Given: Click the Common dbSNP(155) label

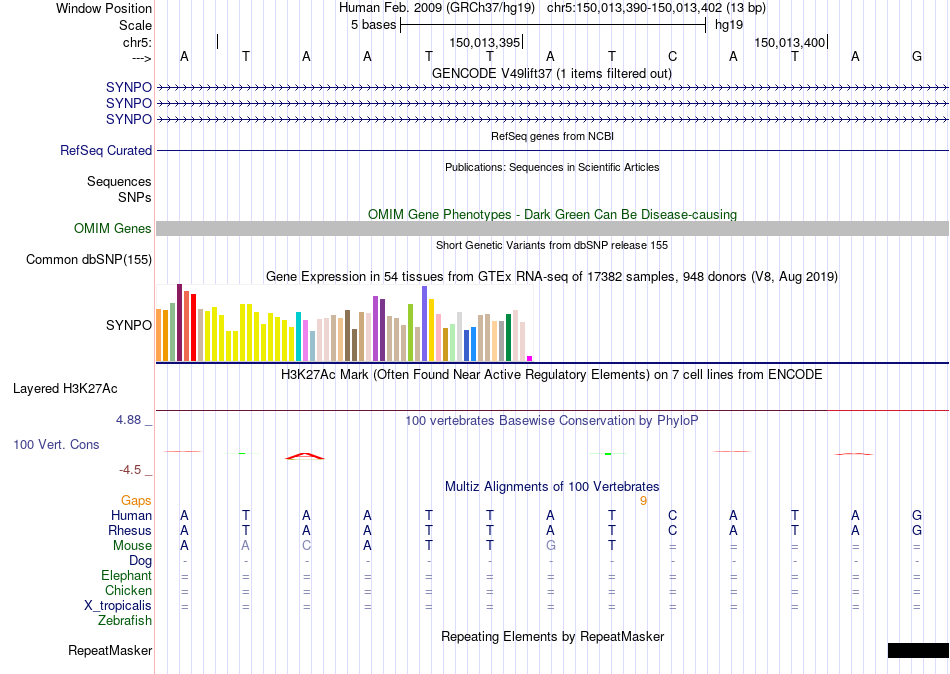Looking at the screenshot, I should [x=88, y=259].
